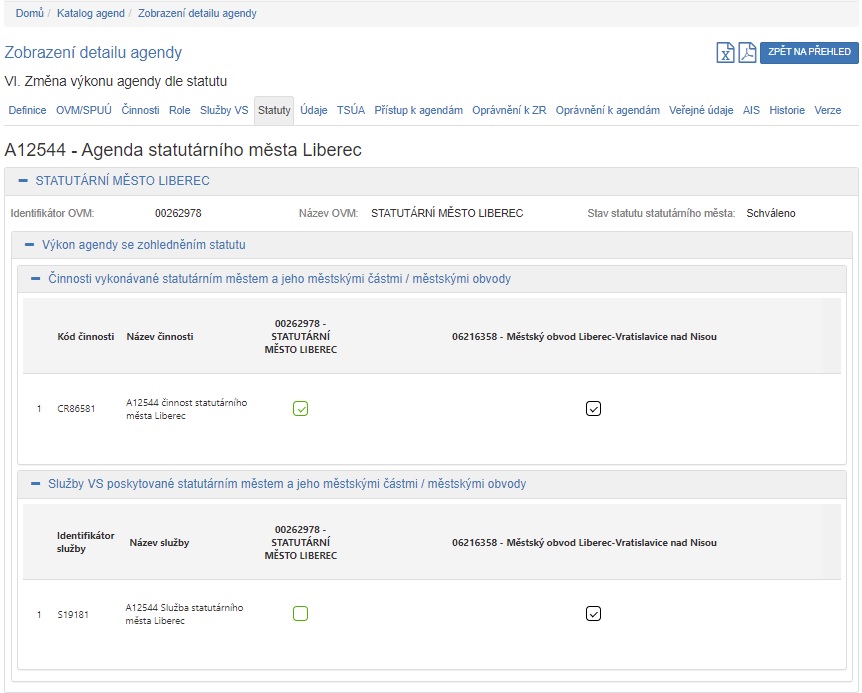Collapse STATUTÁRNÍ MĚSTO LIBEREC section

(x=23, y=181)
